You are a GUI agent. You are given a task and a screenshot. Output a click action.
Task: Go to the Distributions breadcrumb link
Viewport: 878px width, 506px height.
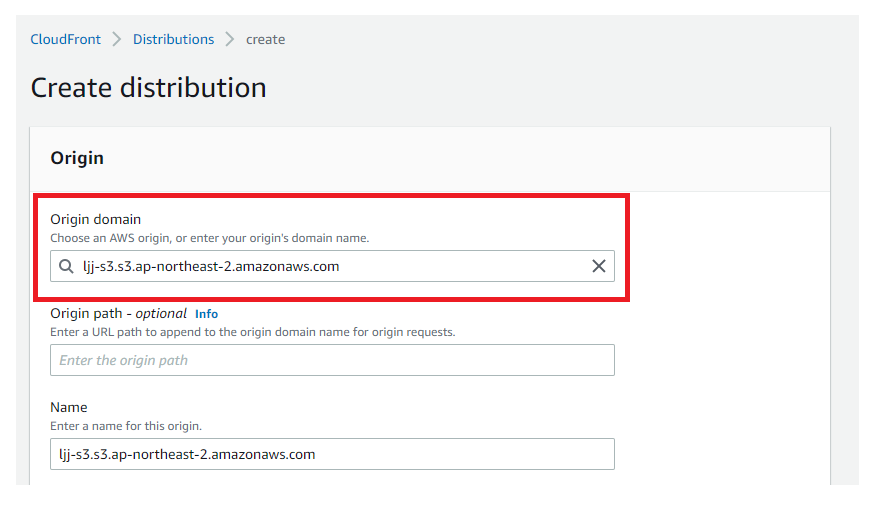(x=173, y=40)
